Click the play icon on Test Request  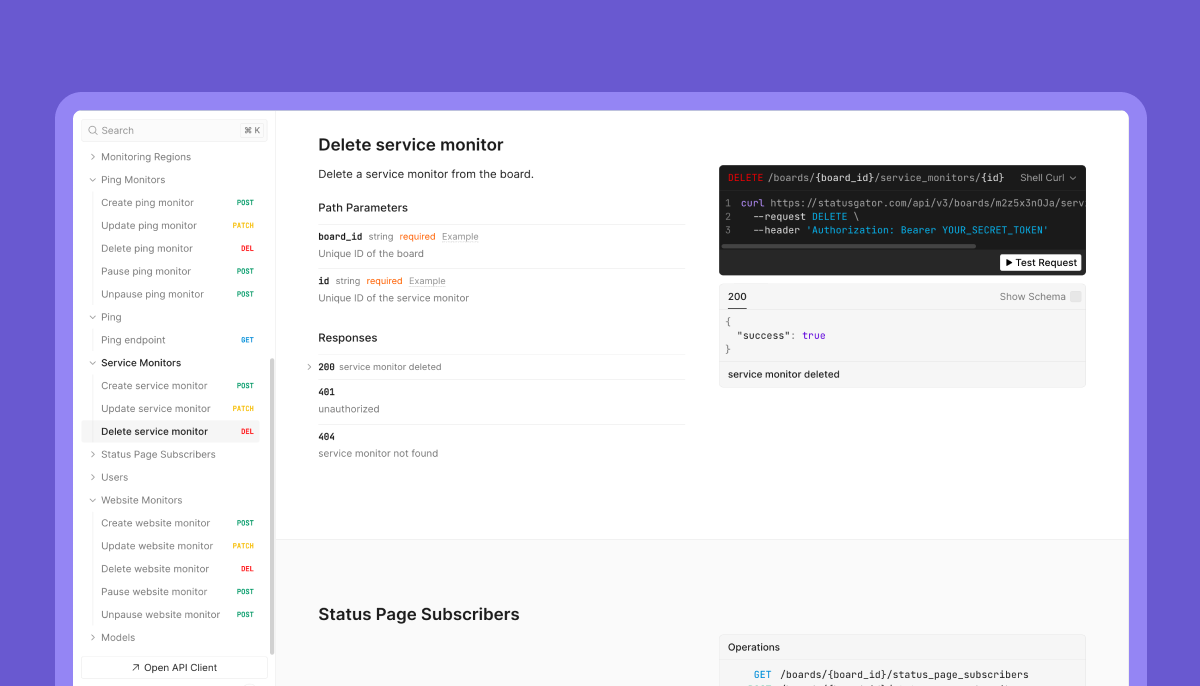tap(1008, 263)
